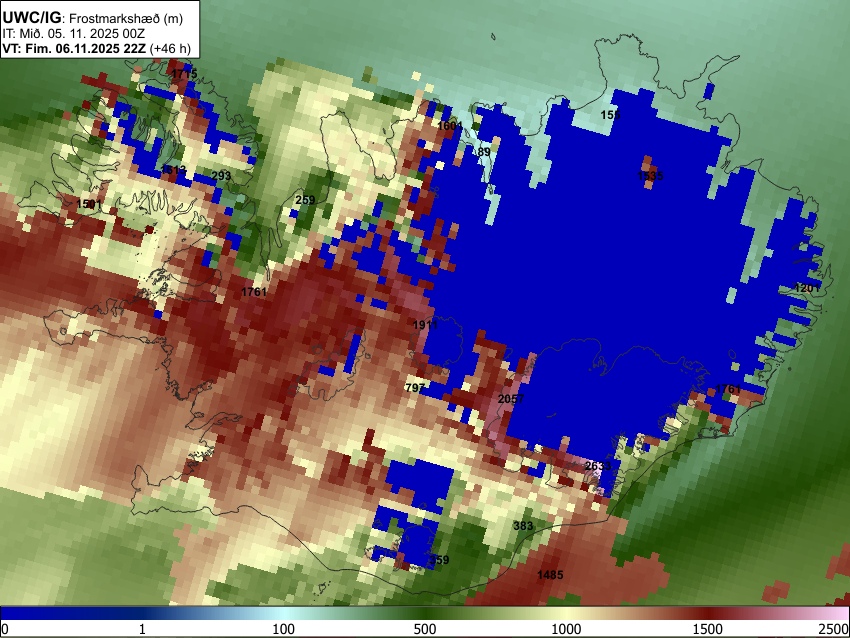
Task: Click the color scale label "2500"
Action: click(x=835, y=629)
